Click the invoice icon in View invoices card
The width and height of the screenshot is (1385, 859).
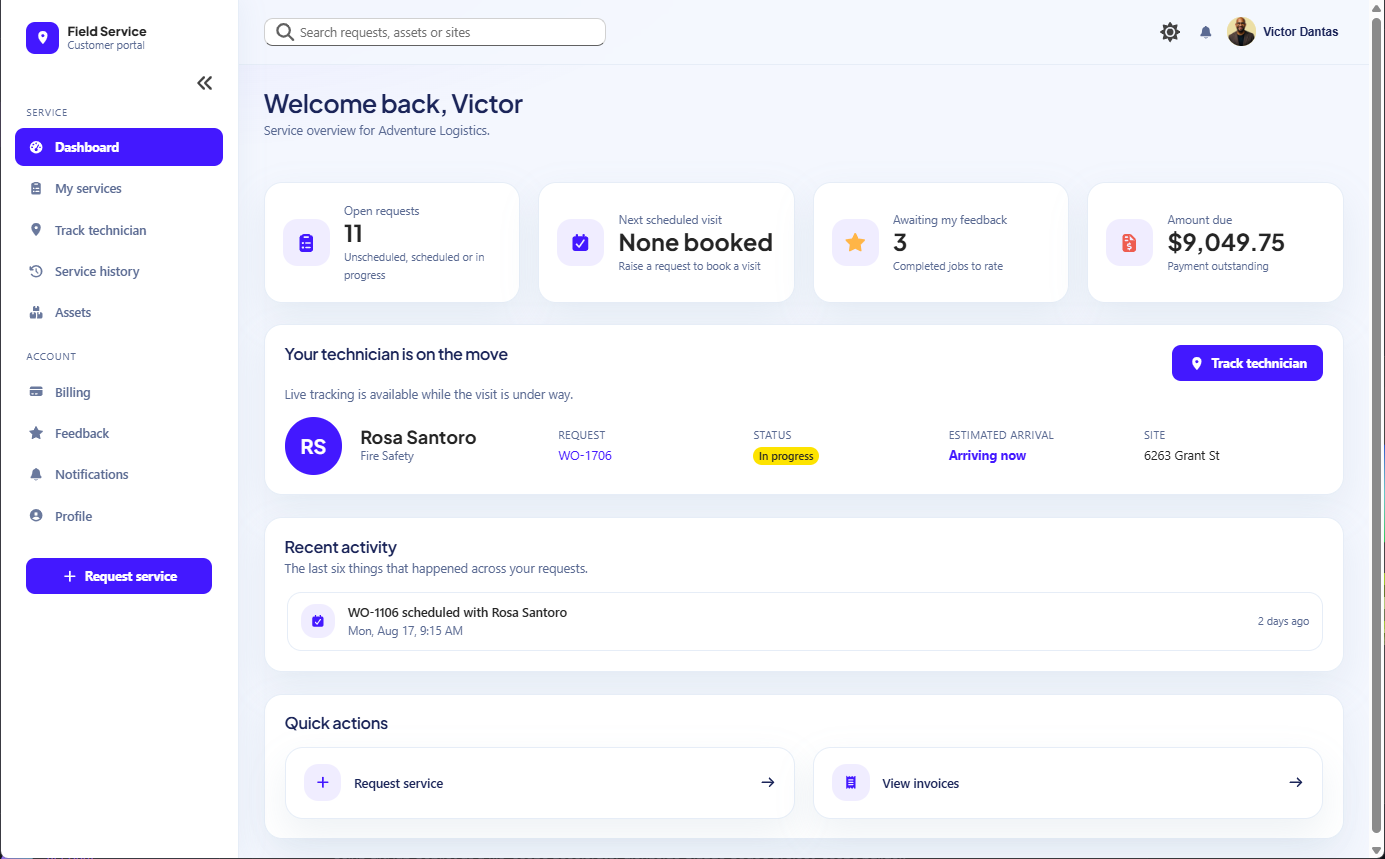pos(851,783)
